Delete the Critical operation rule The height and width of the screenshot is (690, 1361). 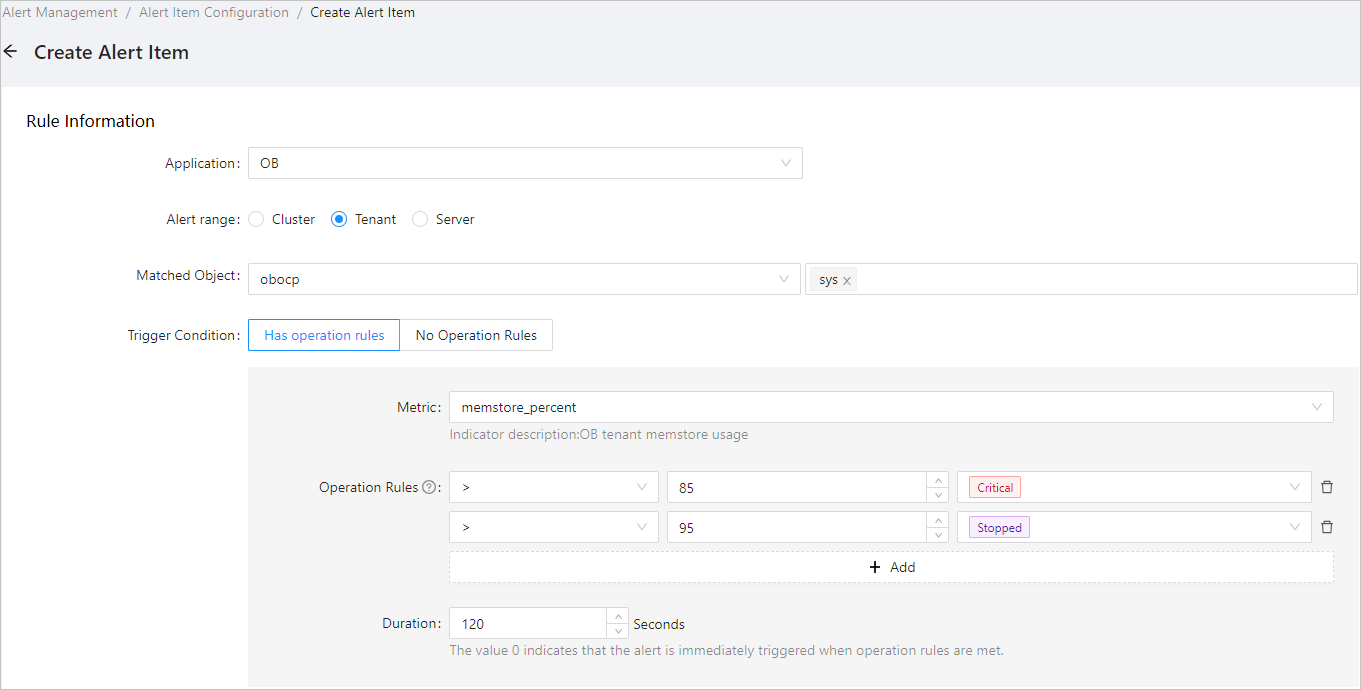[1327, 487]
